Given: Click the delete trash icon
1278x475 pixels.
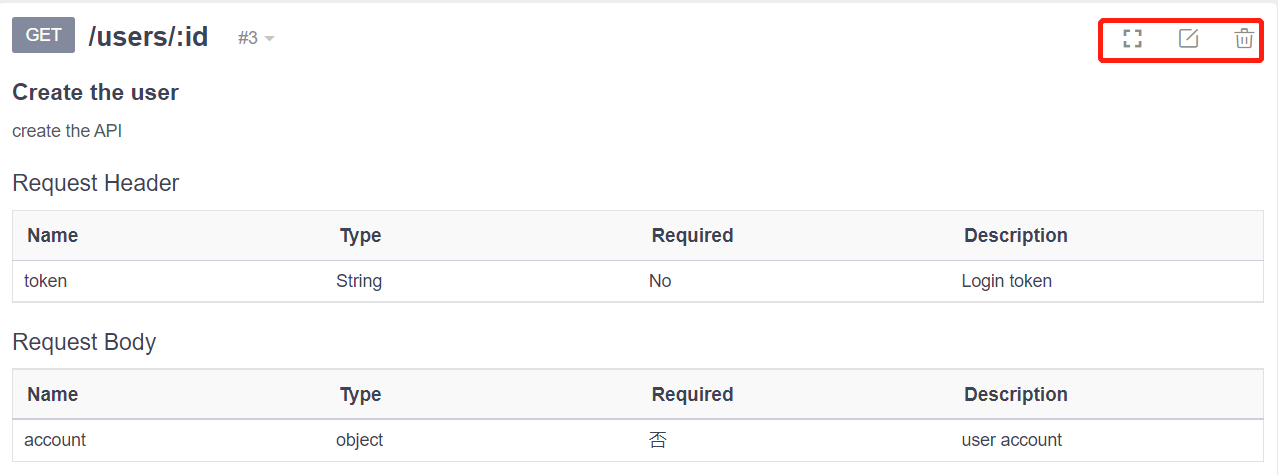Looking at the screenshot, I should click(x=1244, y=39).
